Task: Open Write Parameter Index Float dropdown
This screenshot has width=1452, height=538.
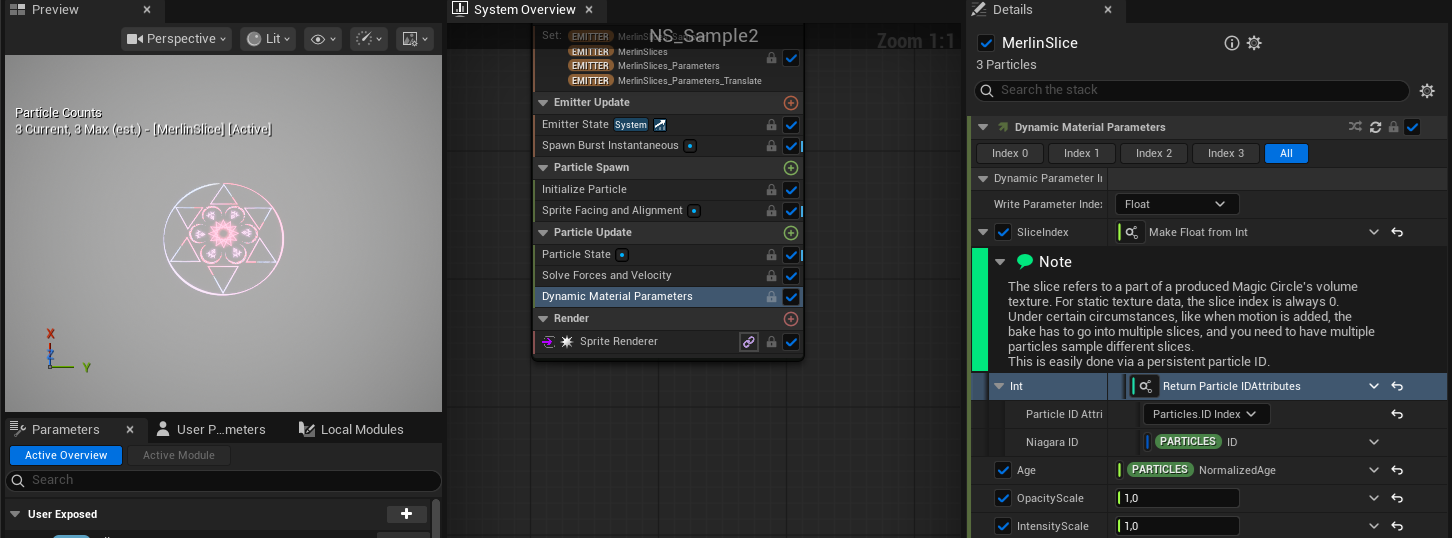Action: click(x=1177, y=204)
